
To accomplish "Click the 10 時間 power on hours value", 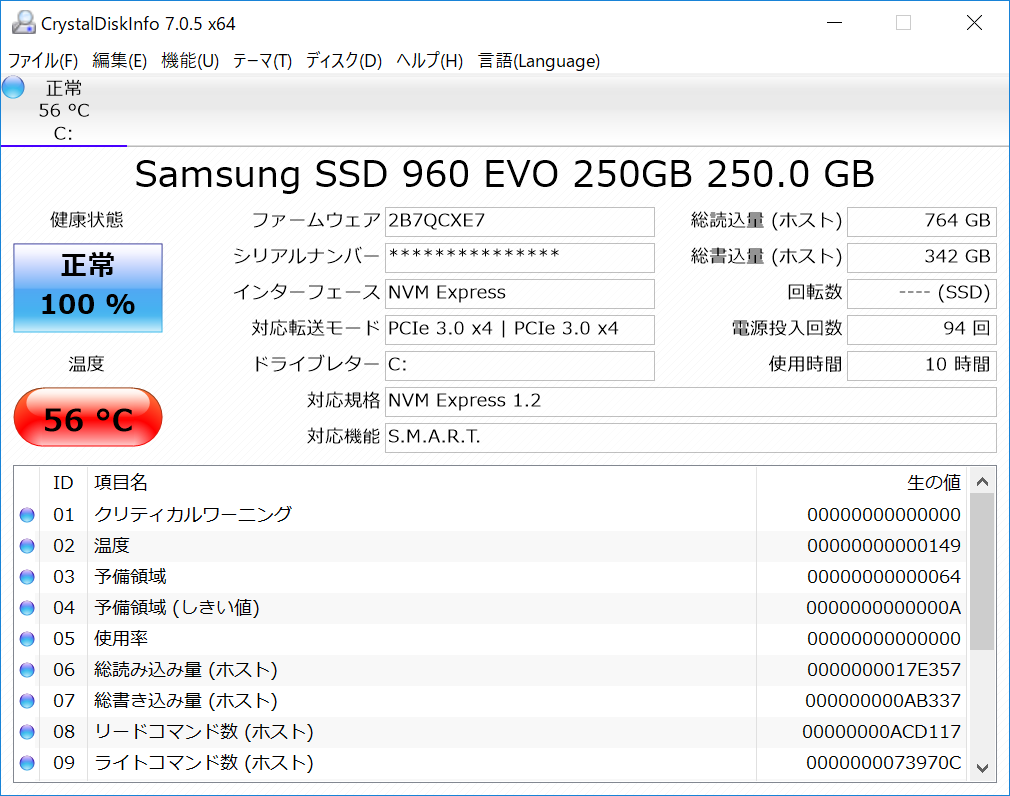I will (922, 366).
